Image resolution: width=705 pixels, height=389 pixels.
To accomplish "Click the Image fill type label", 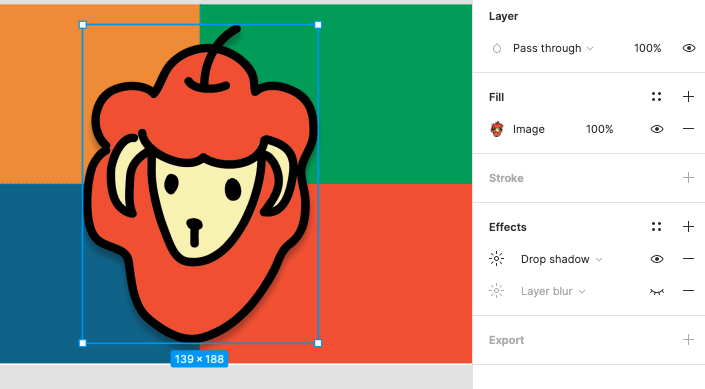I will [529, 129].
